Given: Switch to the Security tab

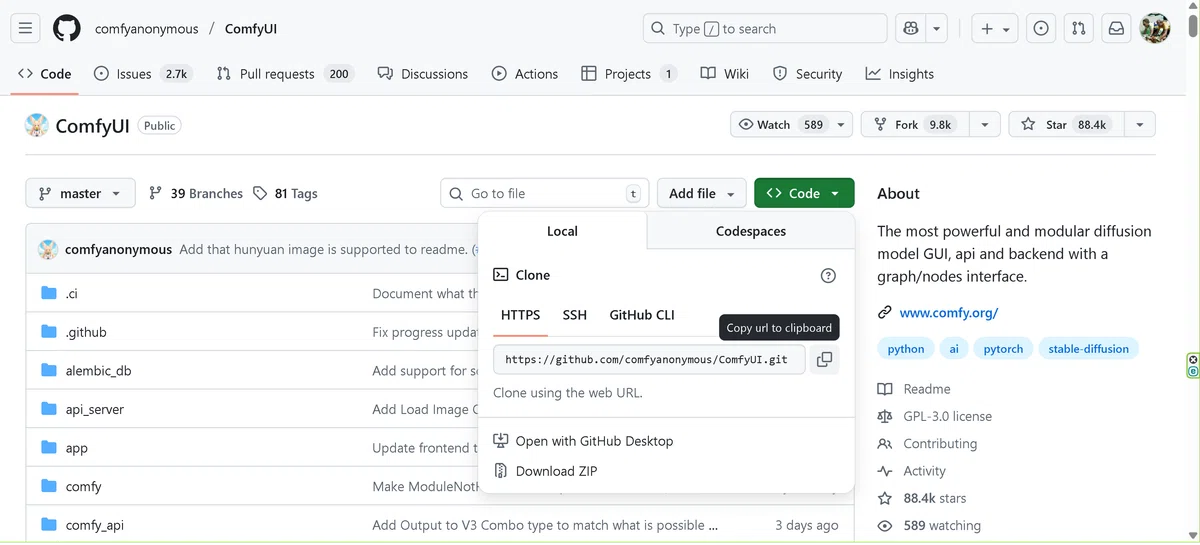Looking at the screenshot, I should 807,74.
